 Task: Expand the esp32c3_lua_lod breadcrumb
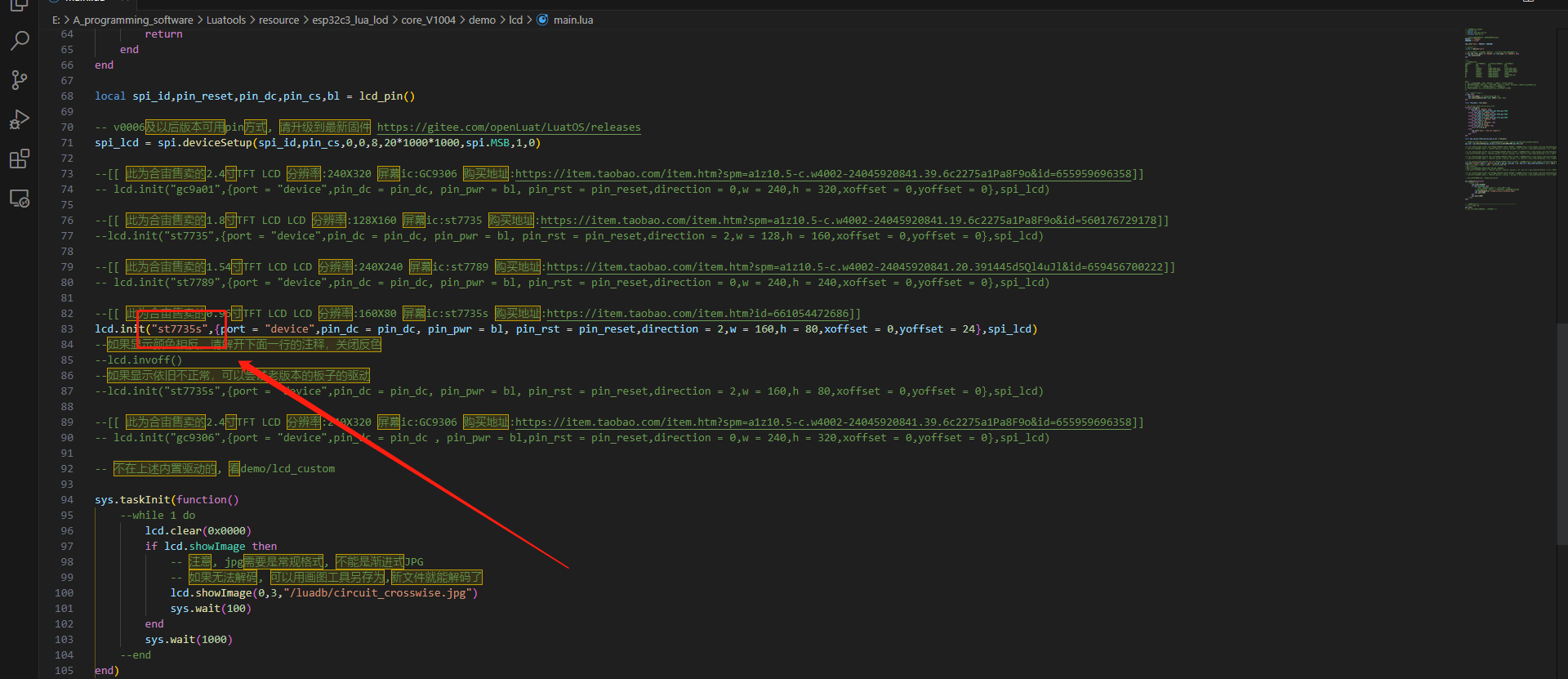350,20
